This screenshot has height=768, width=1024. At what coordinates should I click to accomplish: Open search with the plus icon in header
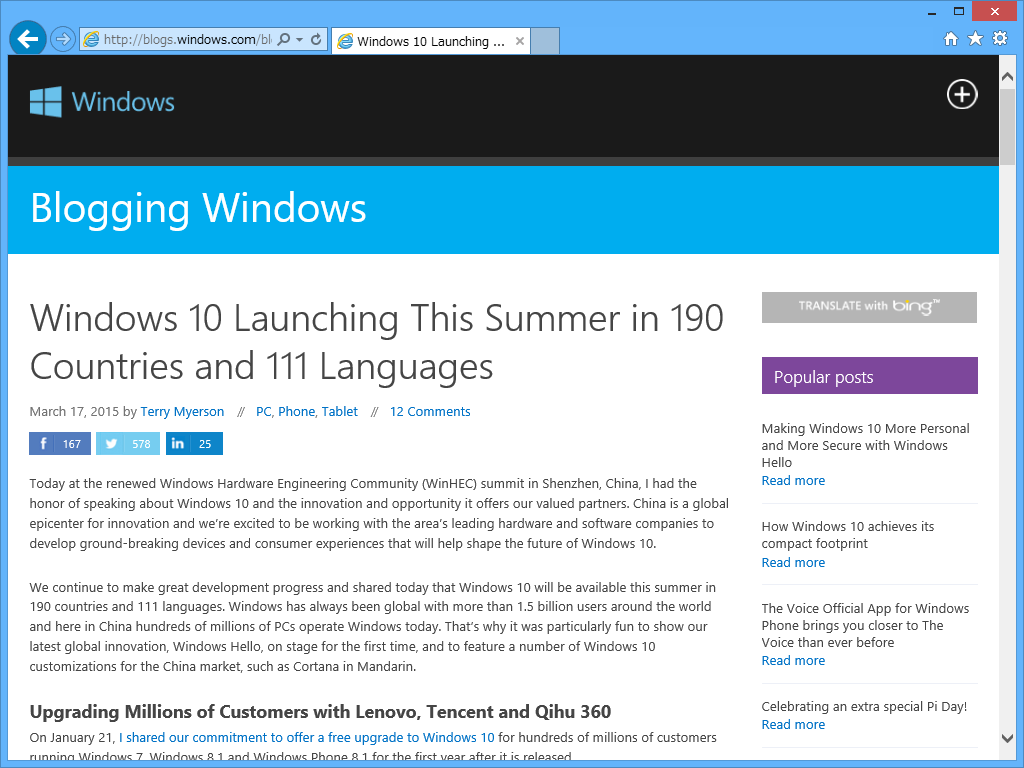click(961, 94)
